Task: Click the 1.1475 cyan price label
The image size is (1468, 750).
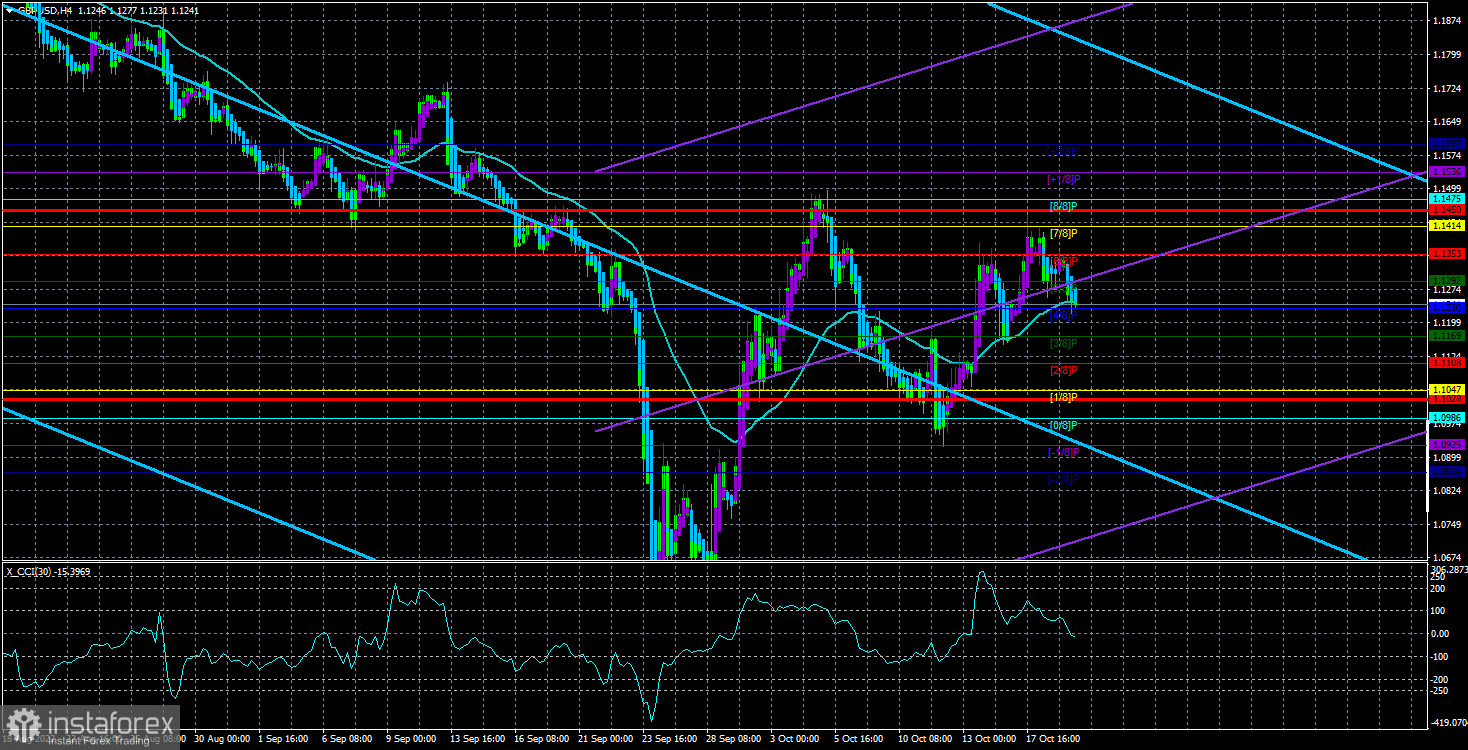Action: click(1448, 199)
